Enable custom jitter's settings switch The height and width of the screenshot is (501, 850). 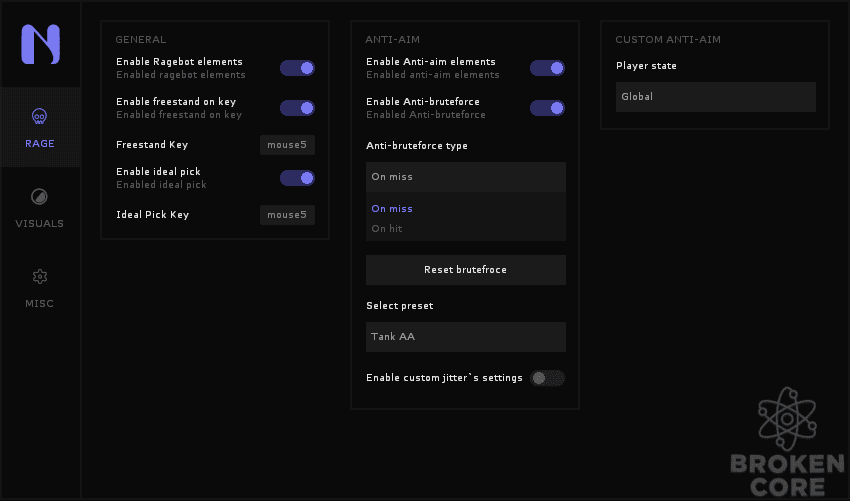click(x=547, y=378)
